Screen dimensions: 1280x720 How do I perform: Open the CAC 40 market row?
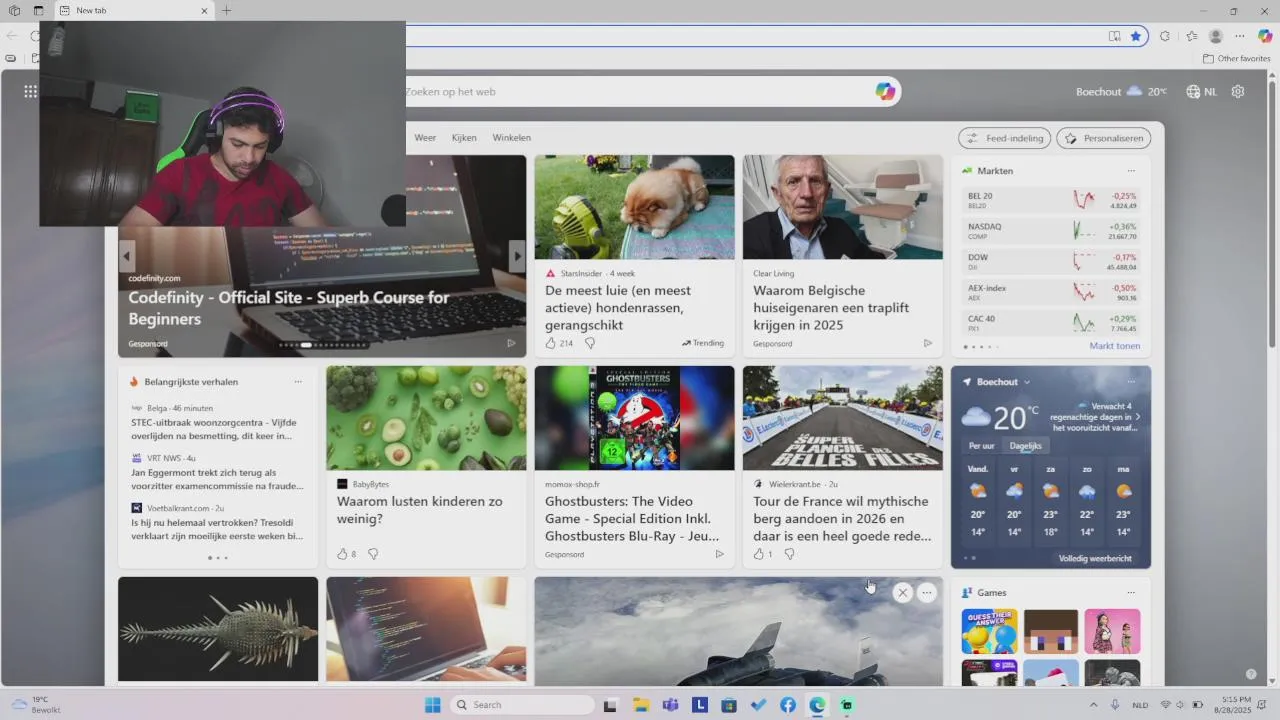point(1051,323)
